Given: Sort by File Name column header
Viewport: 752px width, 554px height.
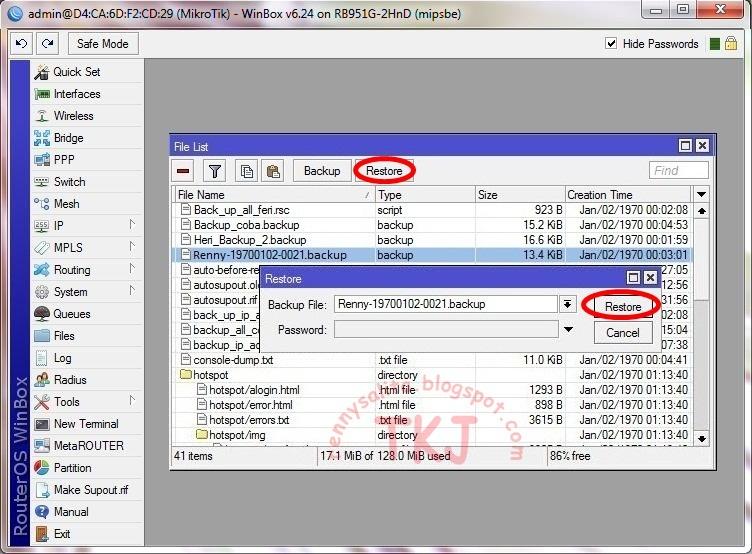Looking at the screenshot, I should (x=274, y=195).
